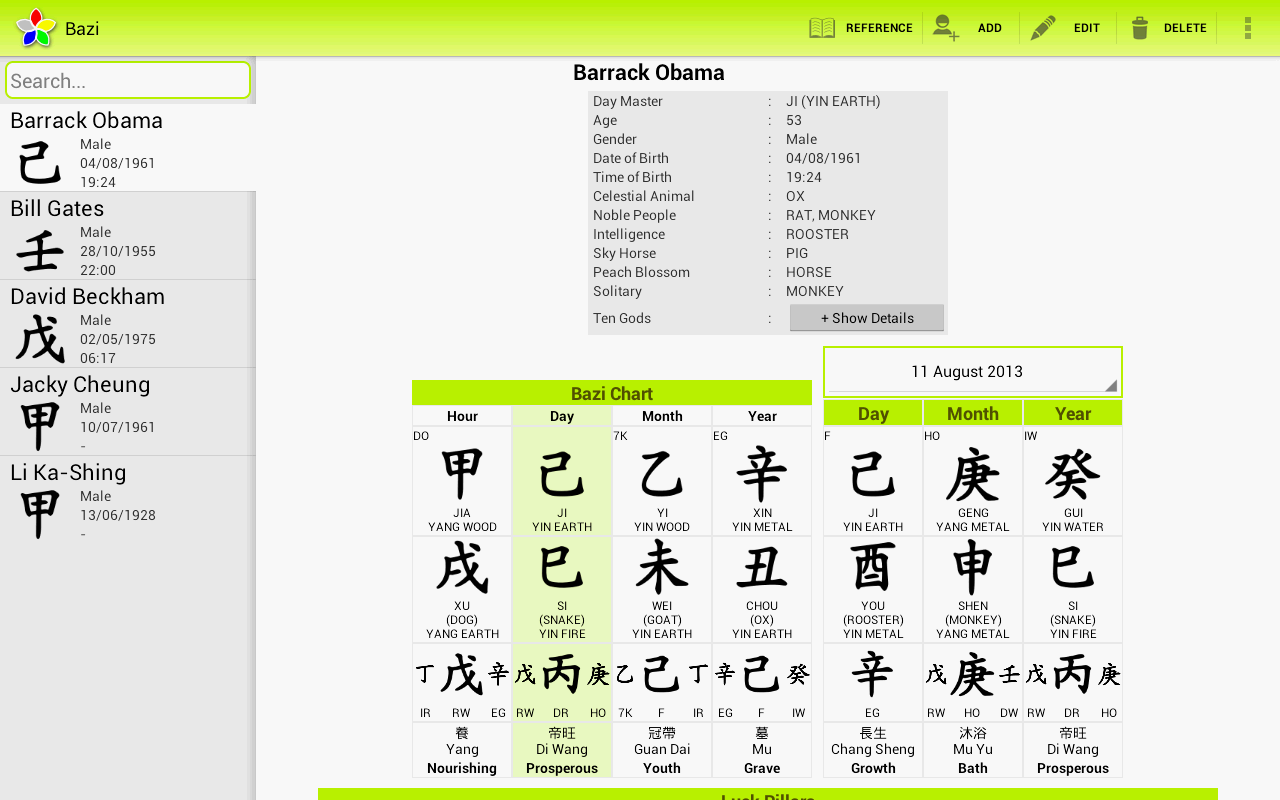Screen dimensions: 1280x800
Task: Open the Reference book icon
Action: 822,28
